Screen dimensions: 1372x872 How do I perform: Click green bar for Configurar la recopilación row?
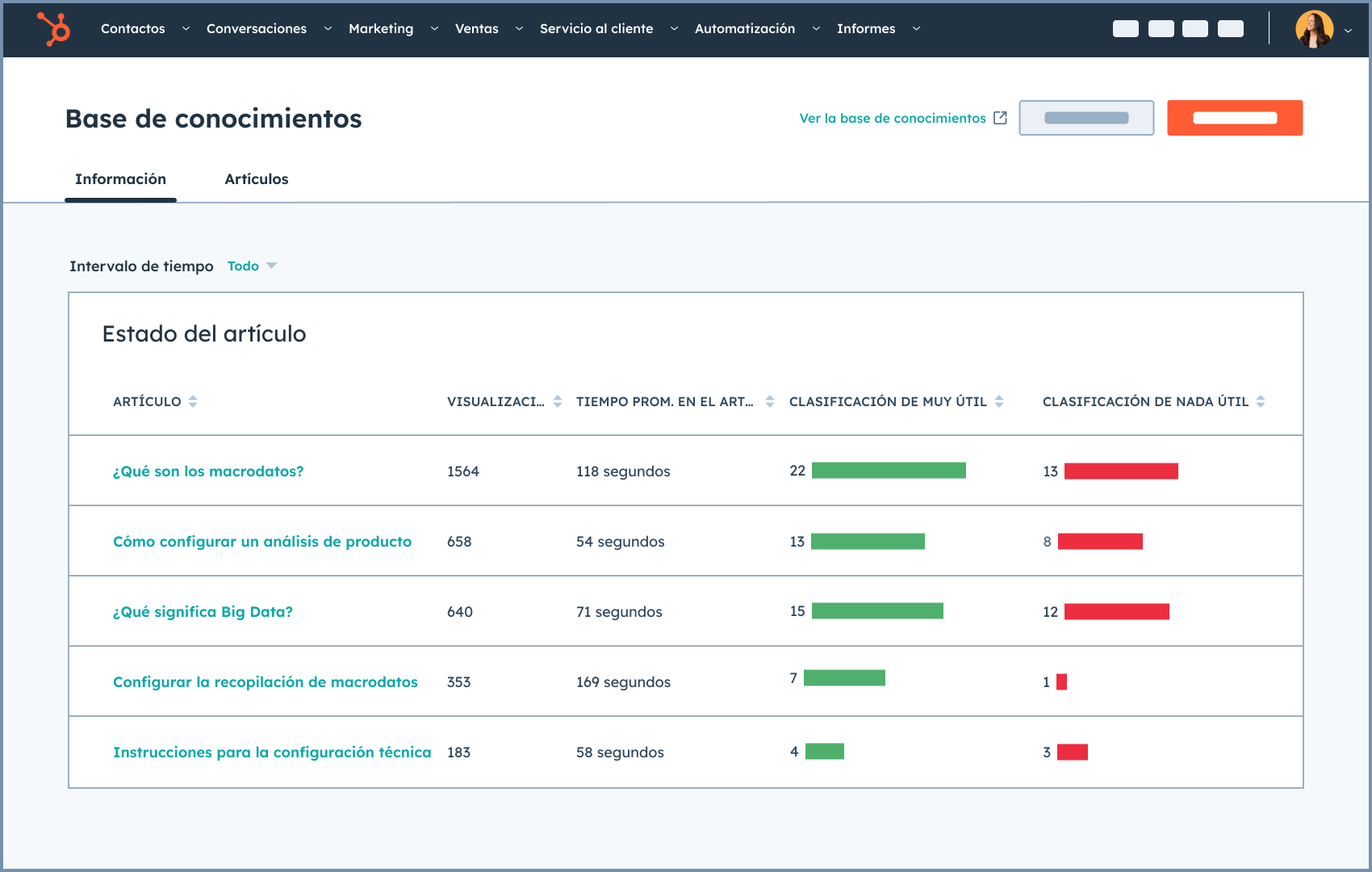844,678
